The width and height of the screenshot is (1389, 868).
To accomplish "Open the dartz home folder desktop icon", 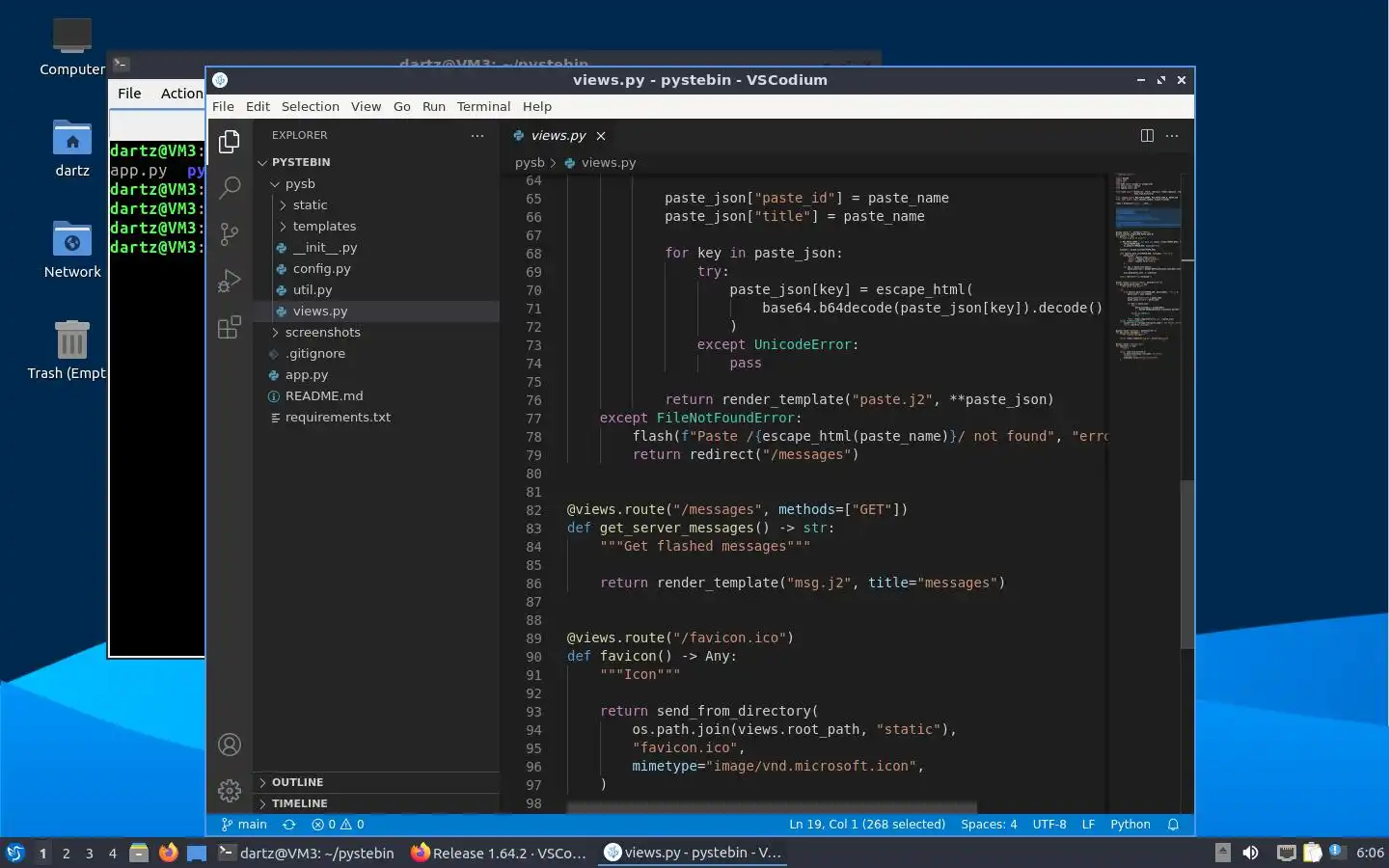I will 71,149.
